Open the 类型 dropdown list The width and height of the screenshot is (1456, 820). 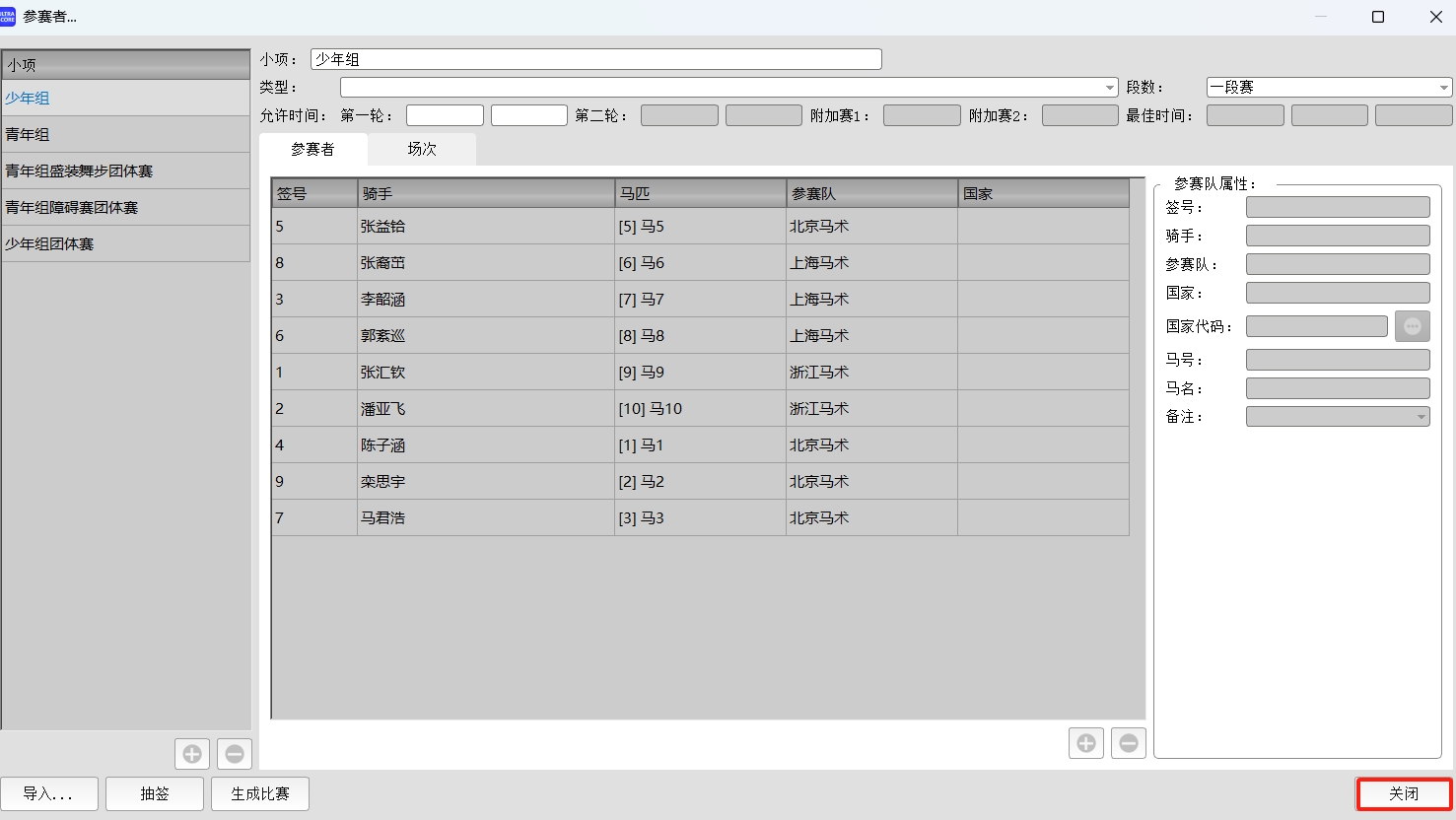click(1108, 87)
